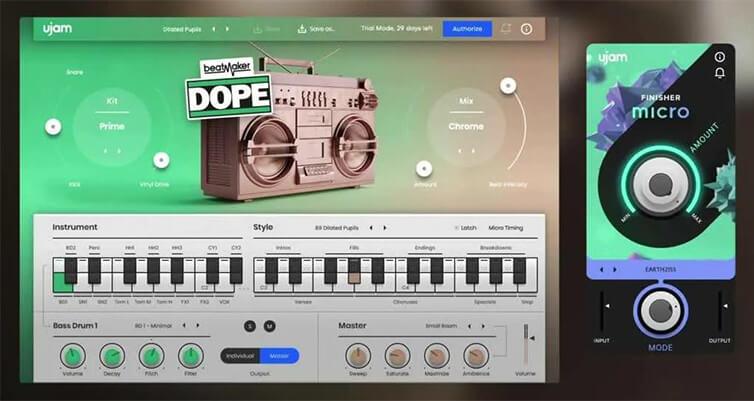Click the info icon in Finisher Micro
Screen dimensions: 754x401
(719, 57)
